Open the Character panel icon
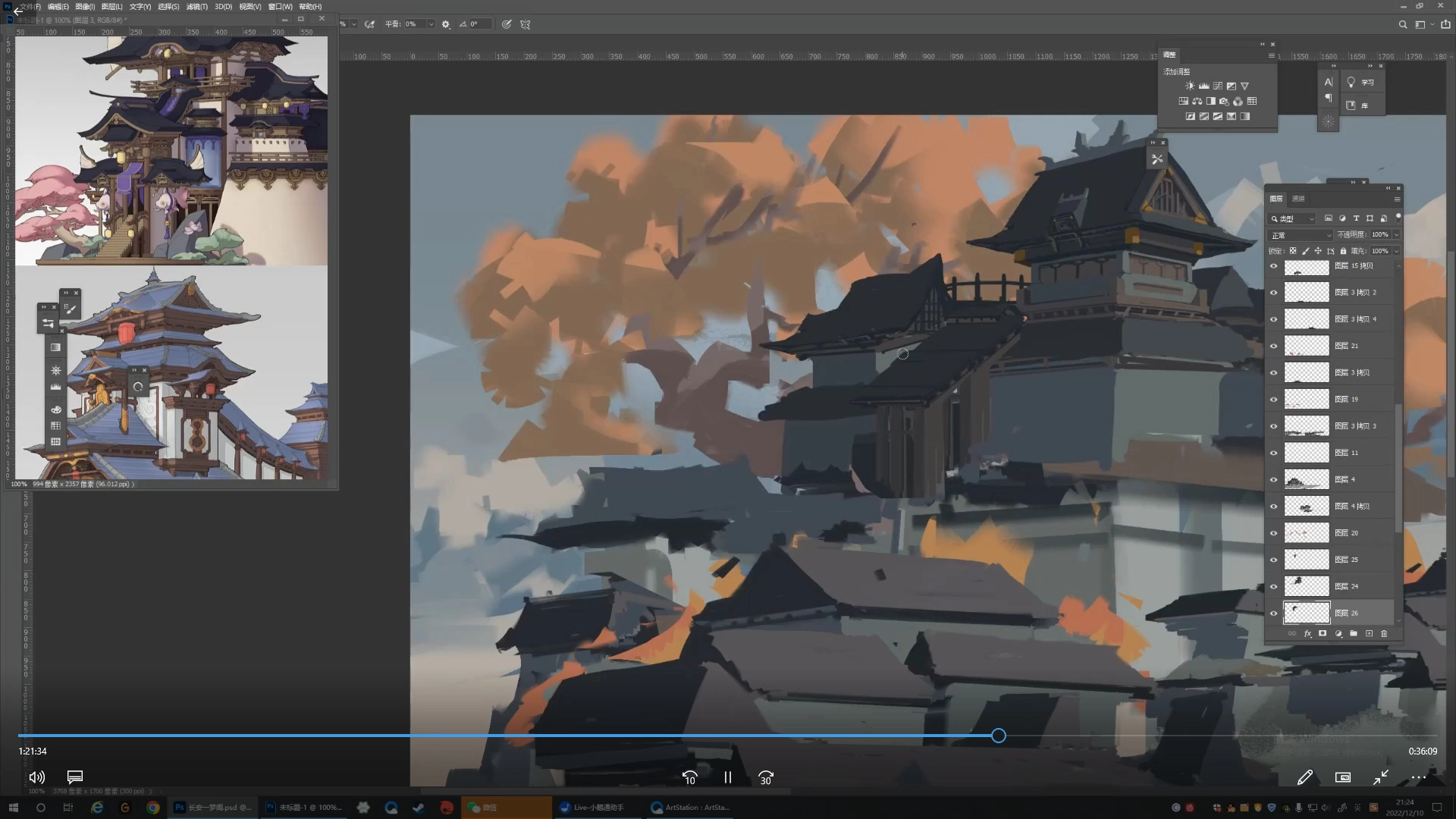The width and height of the screenshot is (1456, 819). pos(1328,82)
